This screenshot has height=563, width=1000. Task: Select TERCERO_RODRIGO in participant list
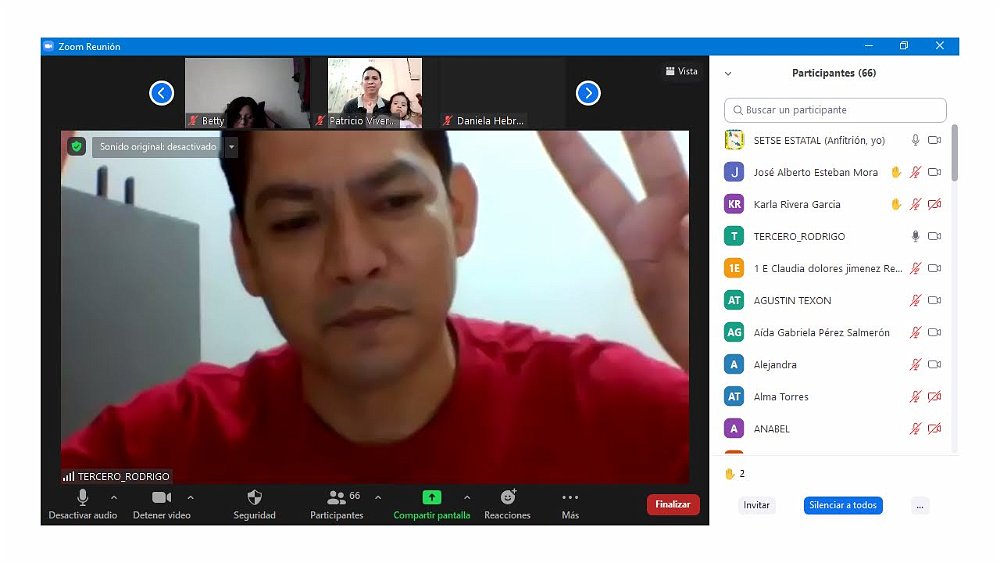(799, 236)
